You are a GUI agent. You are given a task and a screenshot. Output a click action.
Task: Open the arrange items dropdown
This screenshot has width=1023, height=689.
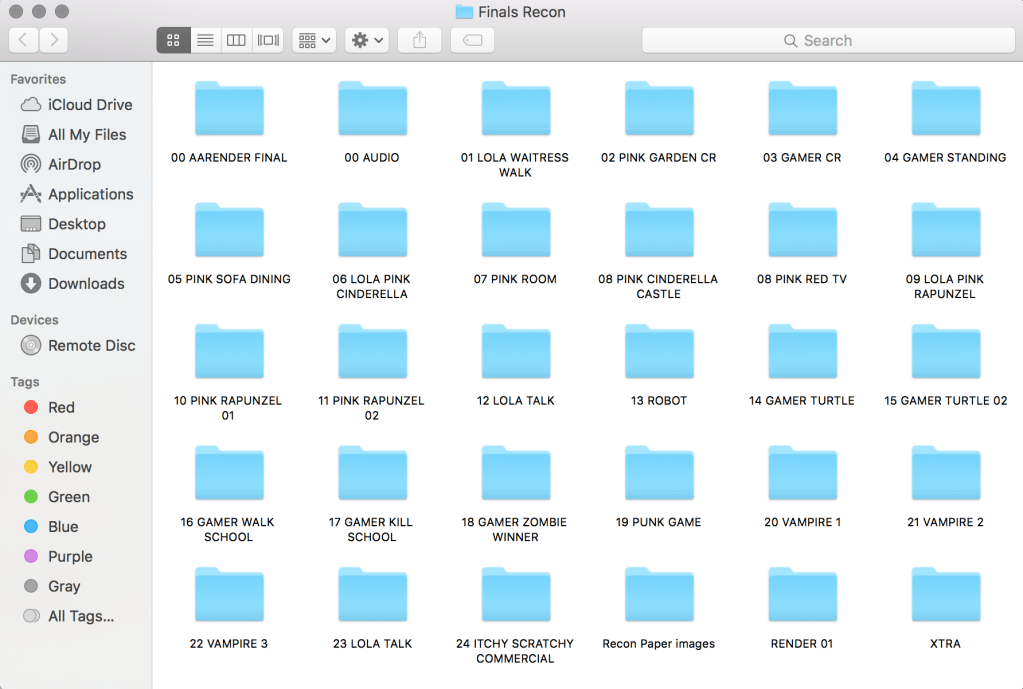click(x=315, y=40)
